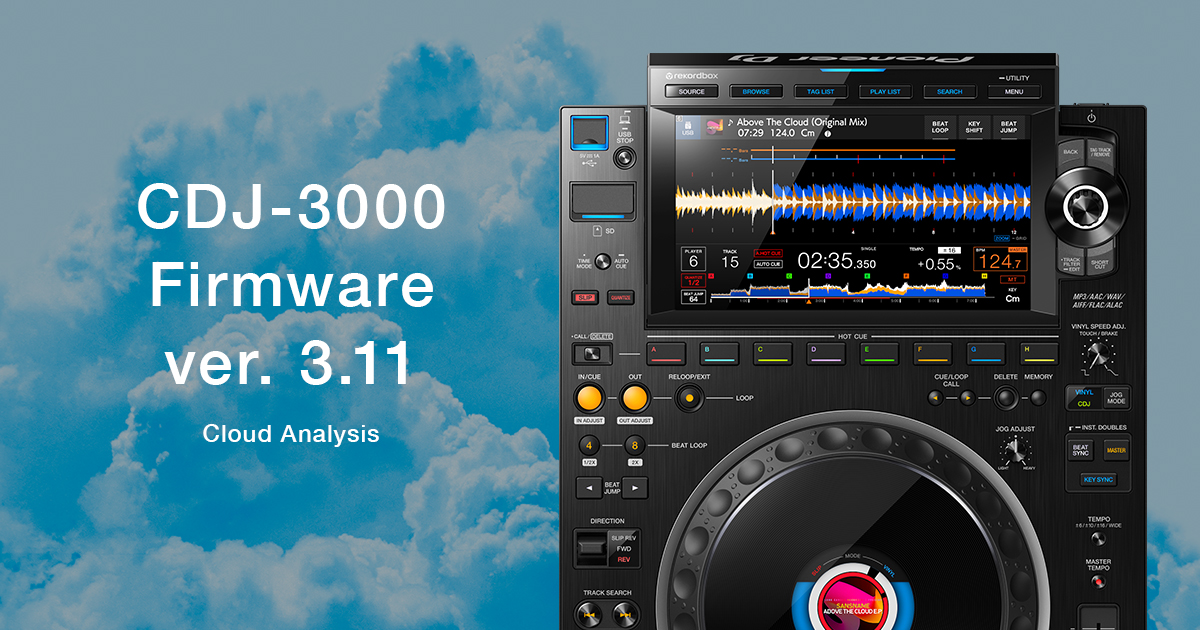Tap the SOURCE button above the display

[692, 91]
